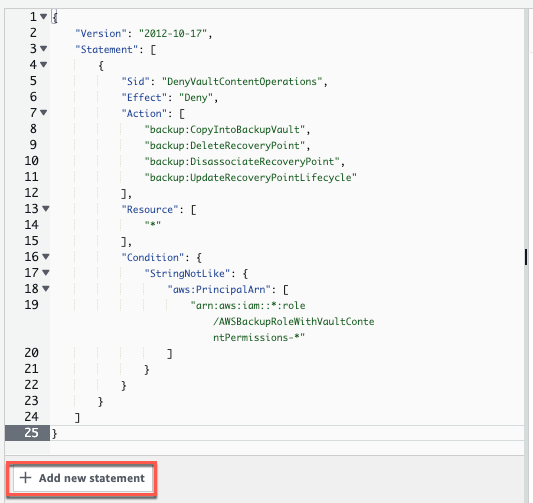Click "backup:CopyIntoBackupVault" action
533x503 pixels.
click(225, 129)
